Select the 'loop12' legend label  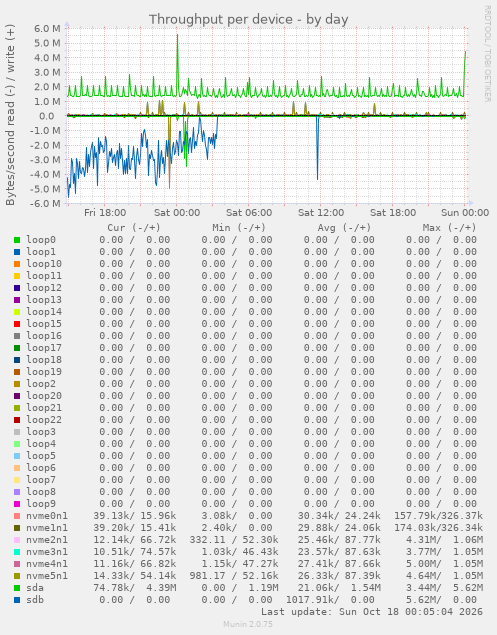click(44, 288)
